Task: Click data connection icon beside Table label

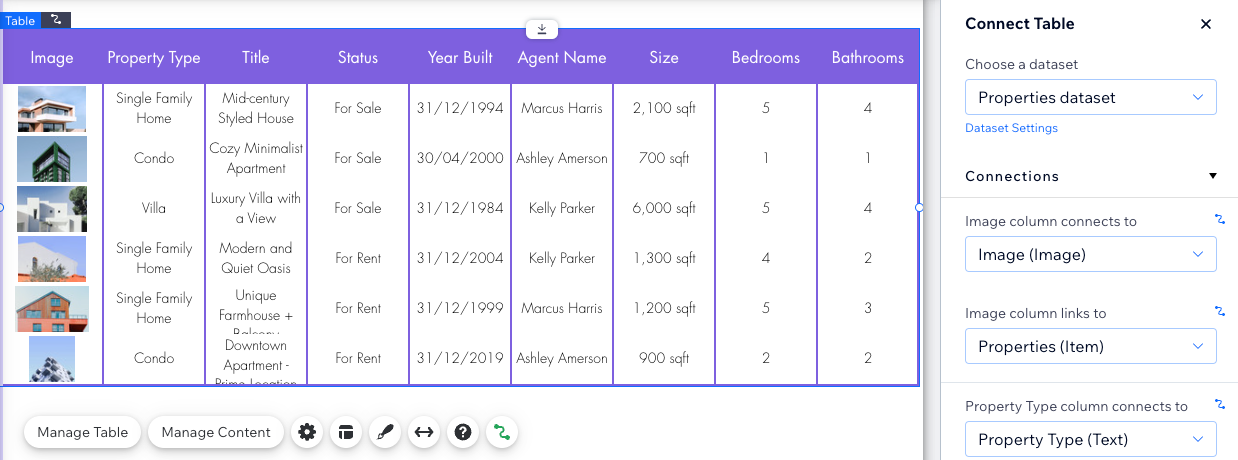Action: (x=56, y=20)
